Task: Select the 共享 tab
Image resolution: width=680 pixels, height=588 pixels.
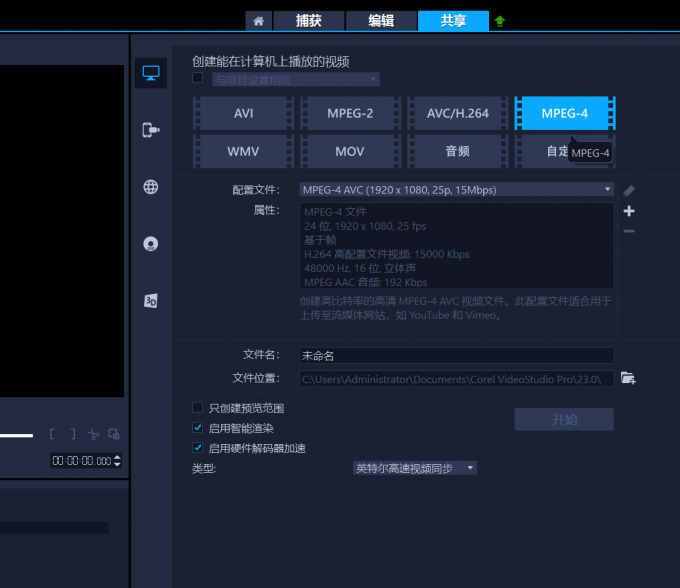Action: 453,21
